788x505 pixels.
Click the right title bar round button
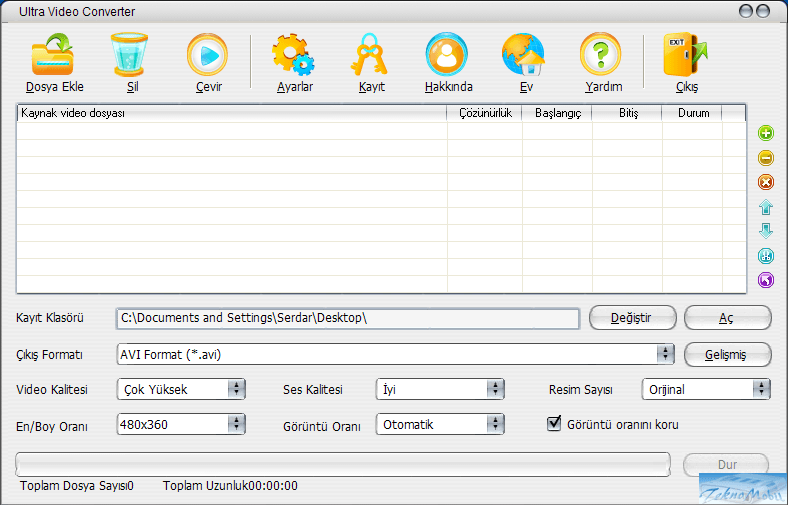point(763,11)
